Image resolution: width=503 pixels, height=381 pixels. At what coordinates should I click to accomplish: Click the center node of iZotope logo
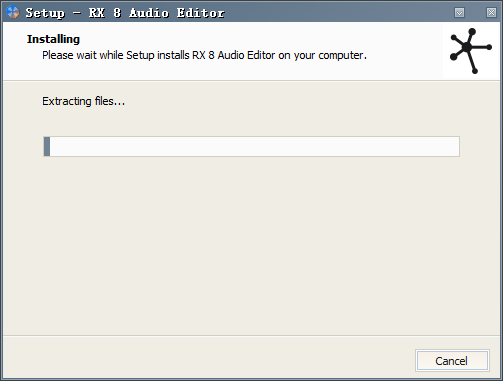[x=468, y=48]
